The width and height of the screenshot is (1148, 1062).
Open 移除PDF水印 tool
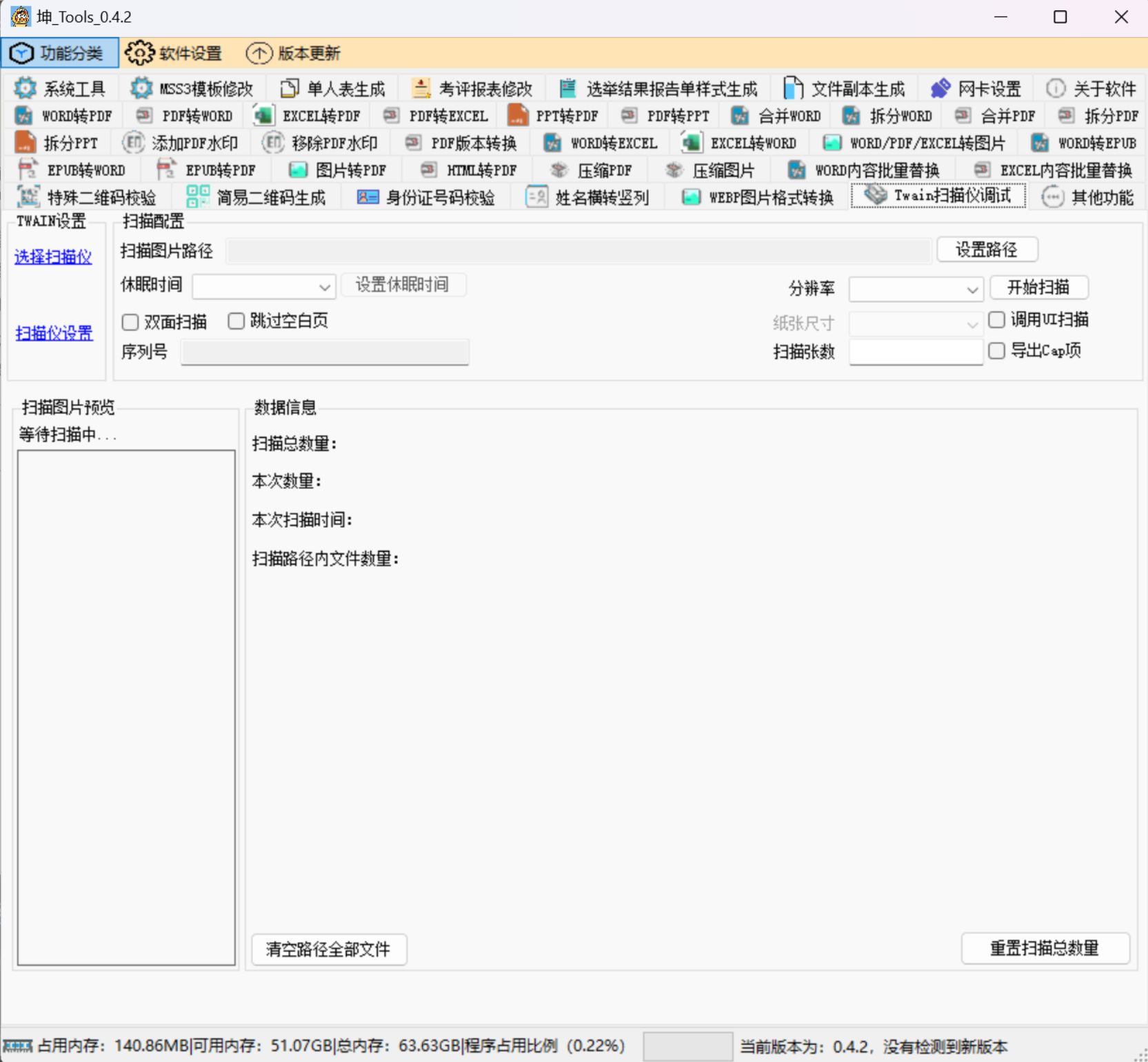coord(320,143)
